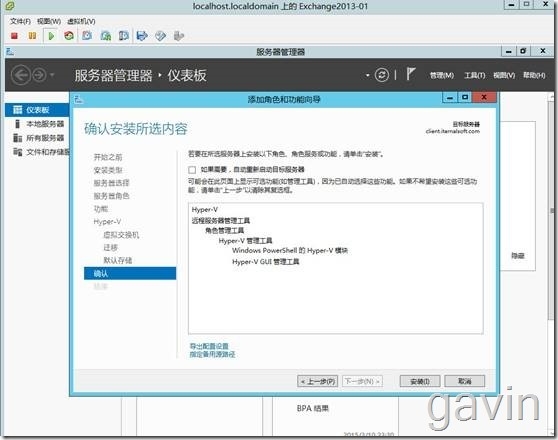Click the green play power-on icon
The image size is (558, 440).
[51, 36]
